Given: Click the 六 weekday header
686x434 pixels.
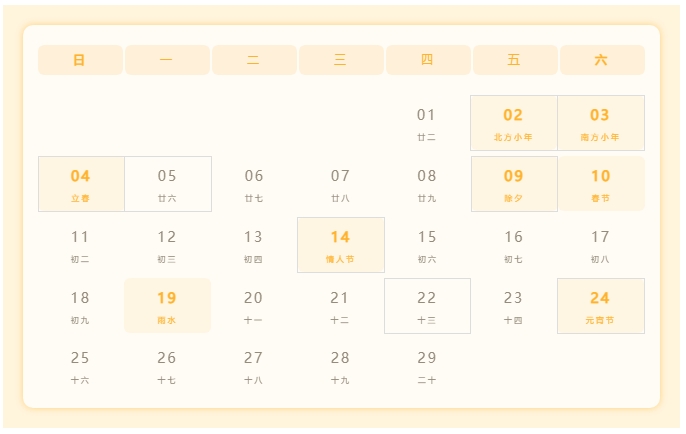Looking at the screenshot, I should (601, 60).
